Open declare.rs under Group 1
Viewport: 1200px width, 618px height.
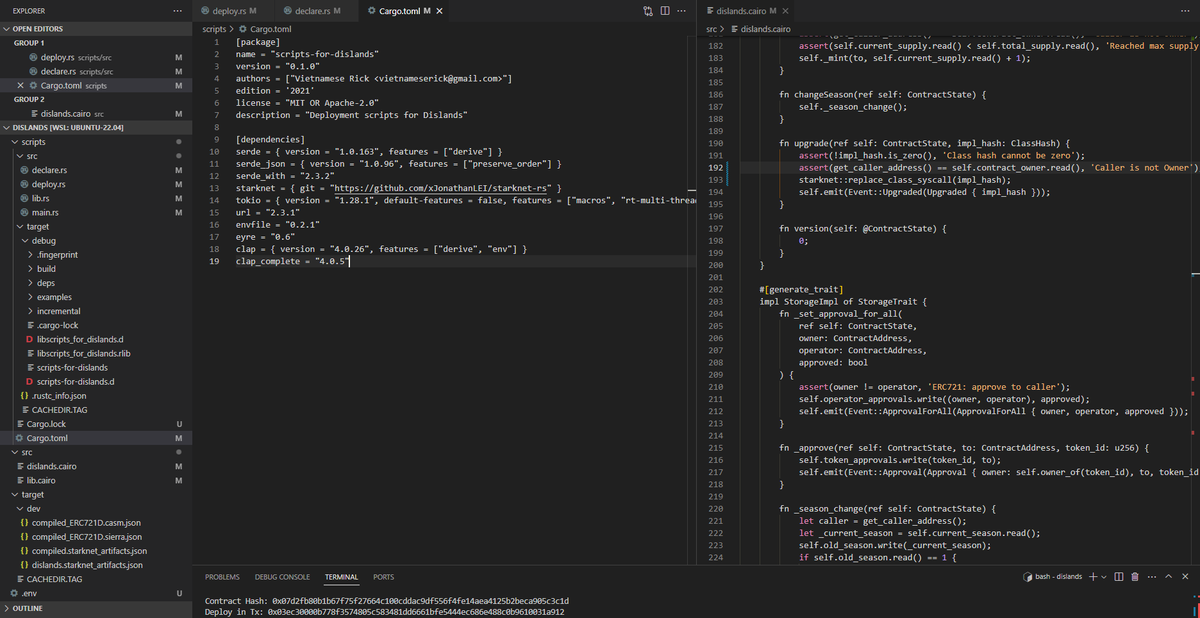click(x=96, y=72)
